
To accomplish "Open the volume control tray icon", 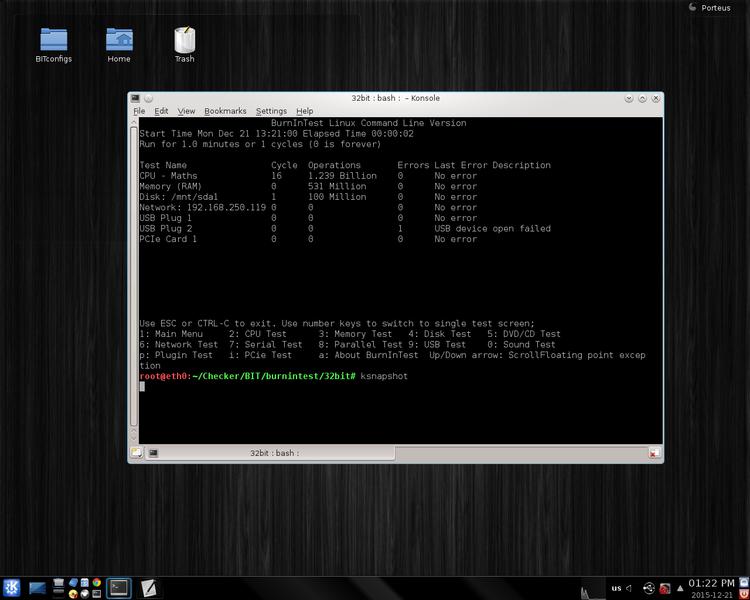I will 629,589.
